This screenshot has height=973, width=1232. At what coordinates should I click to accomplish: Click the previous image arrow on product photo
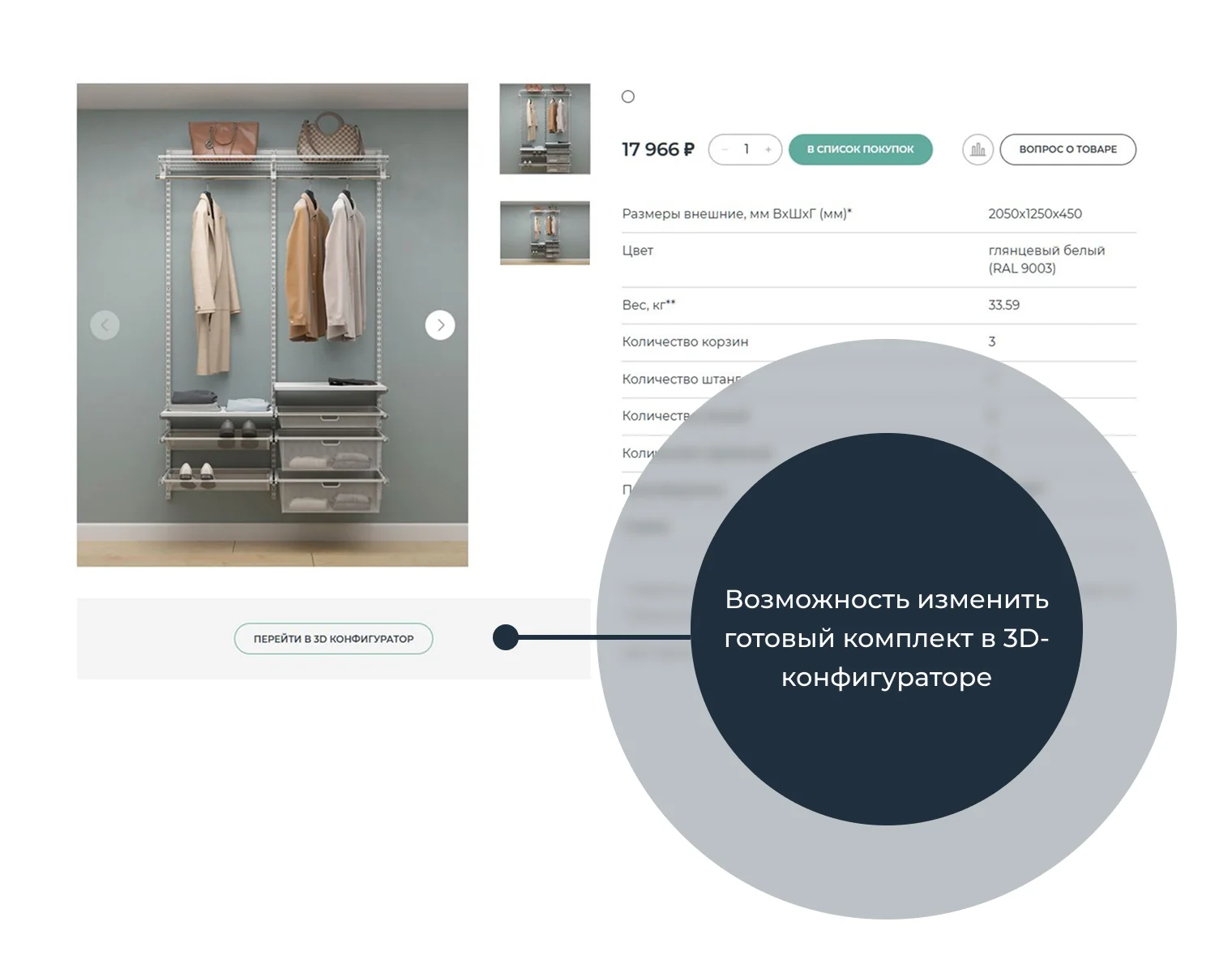point(105,325)
